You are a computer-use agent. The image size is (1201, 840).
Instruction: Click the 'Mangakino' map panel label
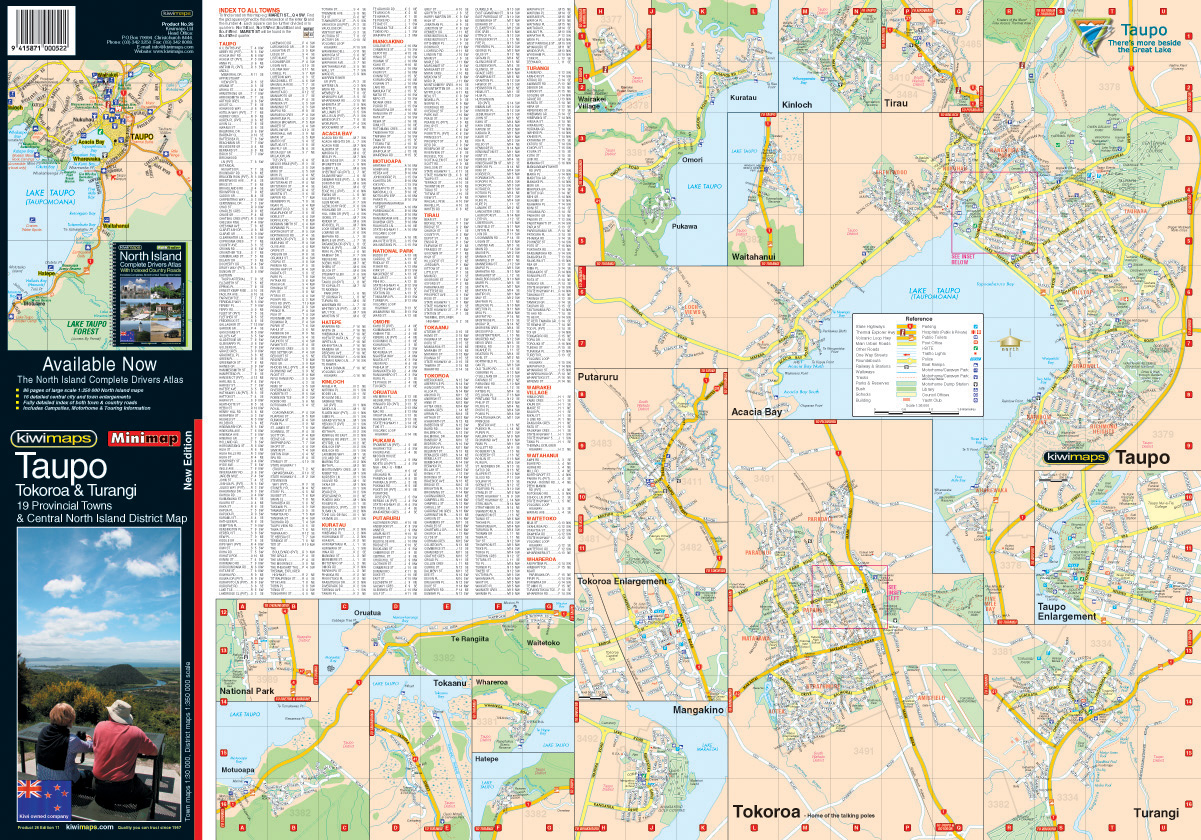click(698, 709)
